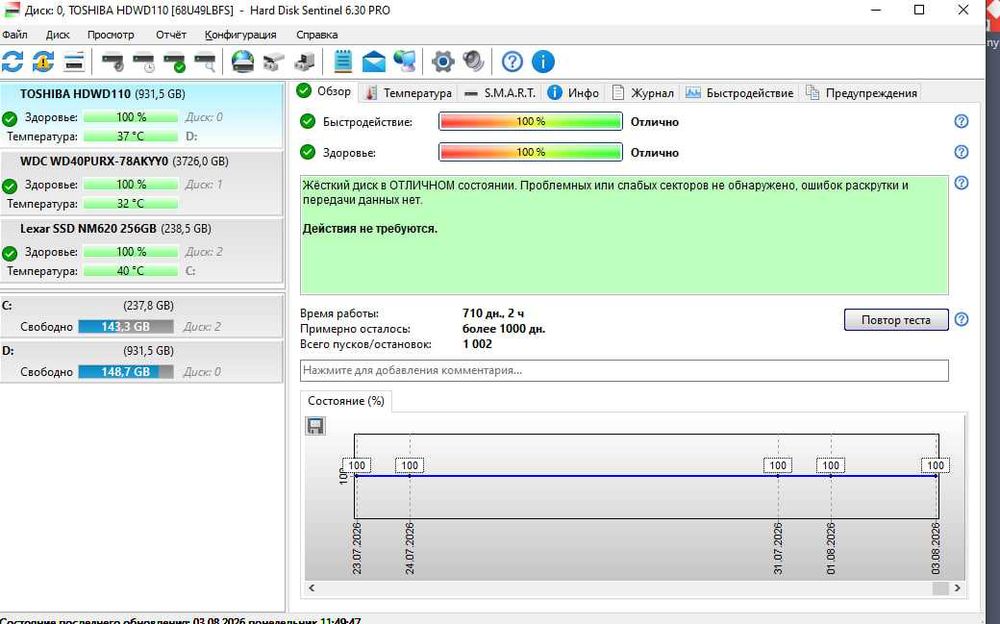Switch to the Инфо tab
The image size is (1000, 624).
pos(573,93)
